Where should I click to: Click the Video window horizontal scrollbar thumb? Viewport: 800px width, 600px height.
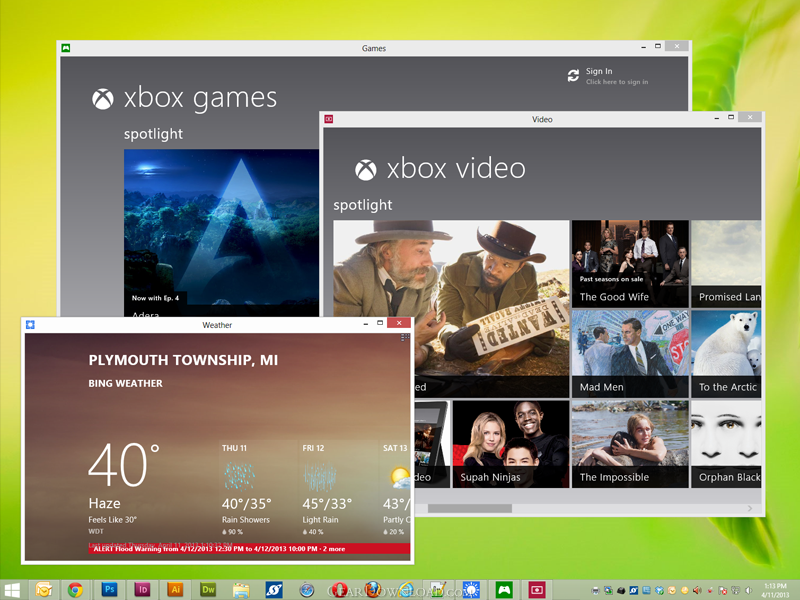pyautogui.click(x=469, y=508)
